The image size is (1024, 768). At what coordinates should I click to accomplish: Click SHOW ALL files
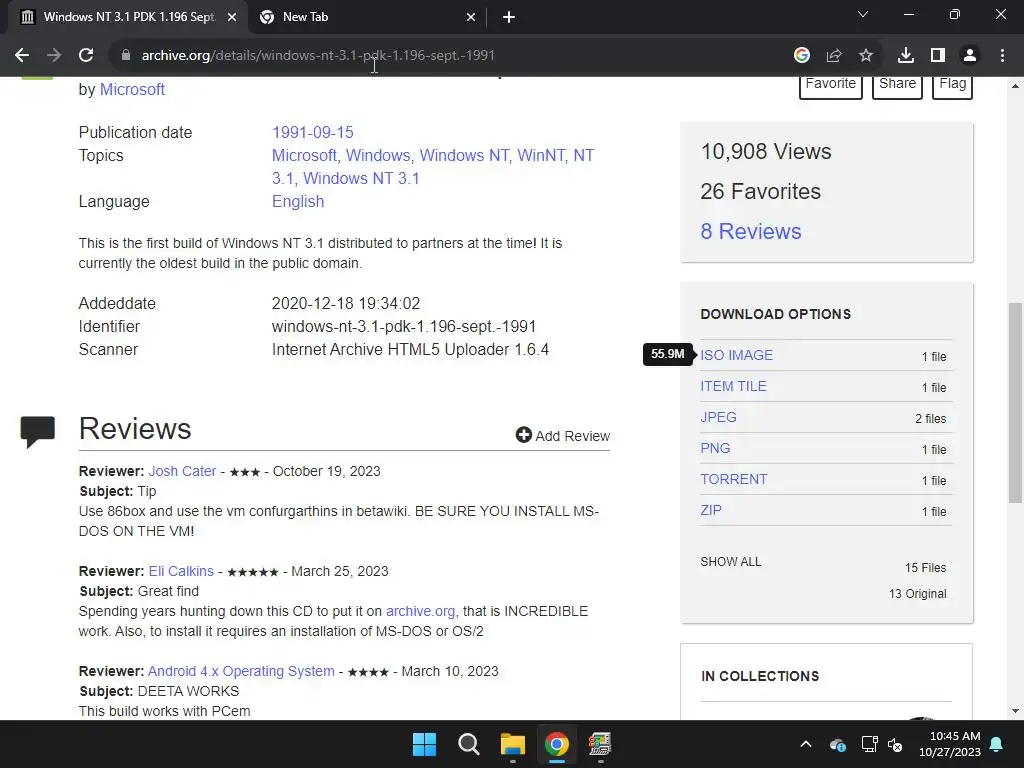[731, 562]
